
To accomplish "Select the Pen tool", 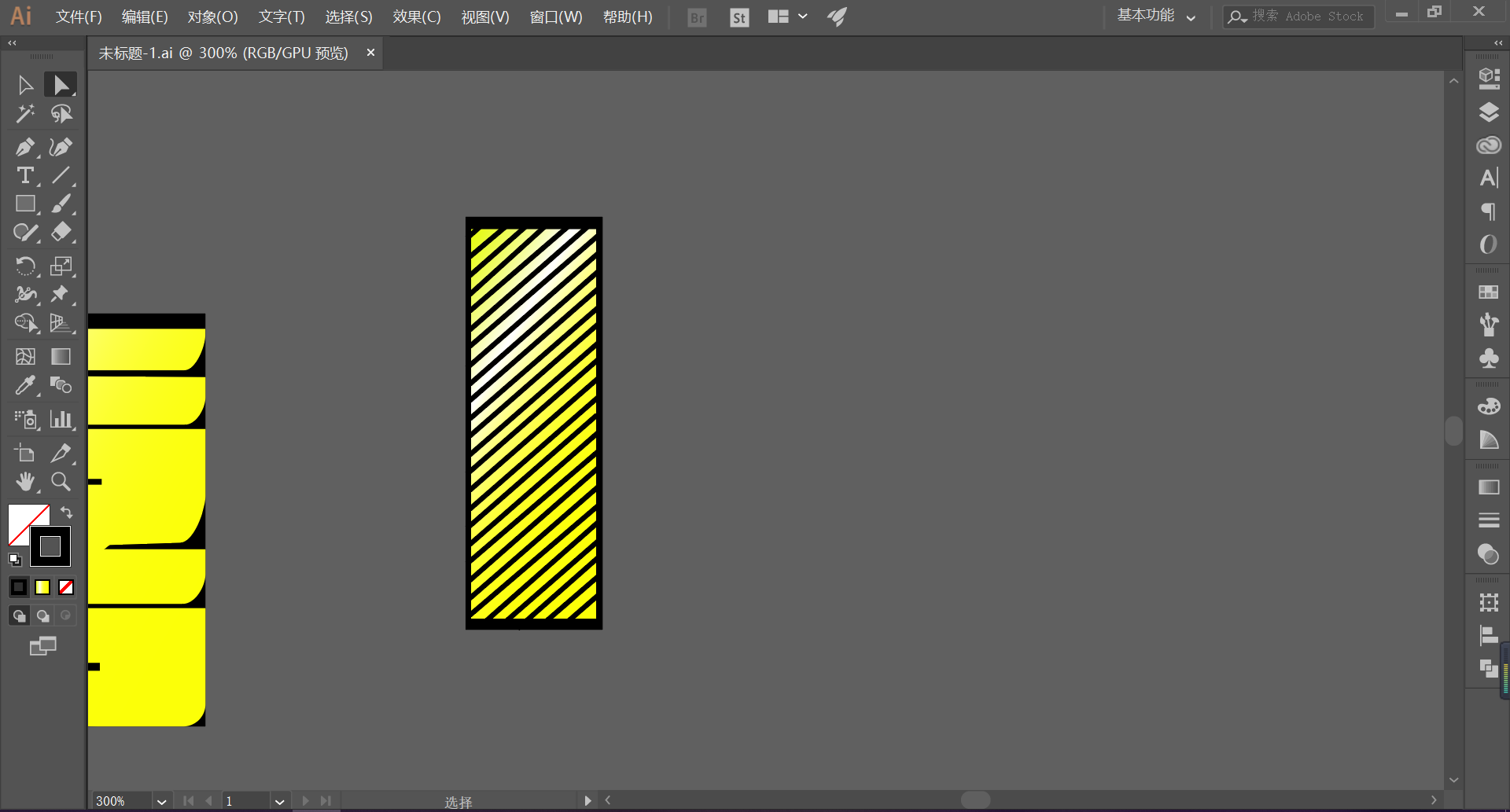I will pos(25,147).
